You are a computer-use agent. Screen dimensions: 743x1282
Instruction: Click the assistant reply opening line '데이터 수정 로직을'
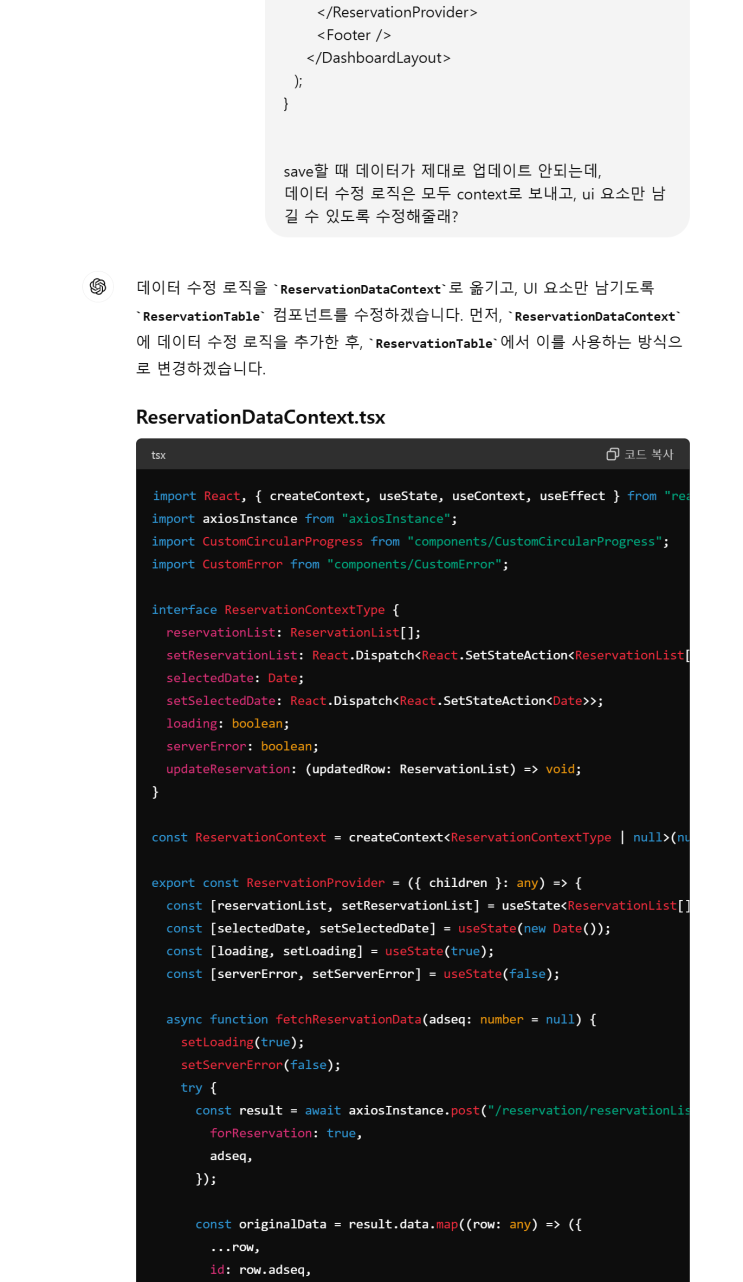[x=395, y=288]
